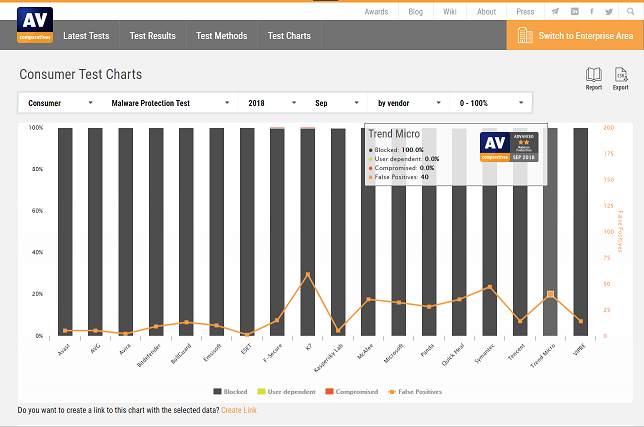Open the by vendor dropdown
The width and height of the screenshot is (644, 427).
coord(409,103)
